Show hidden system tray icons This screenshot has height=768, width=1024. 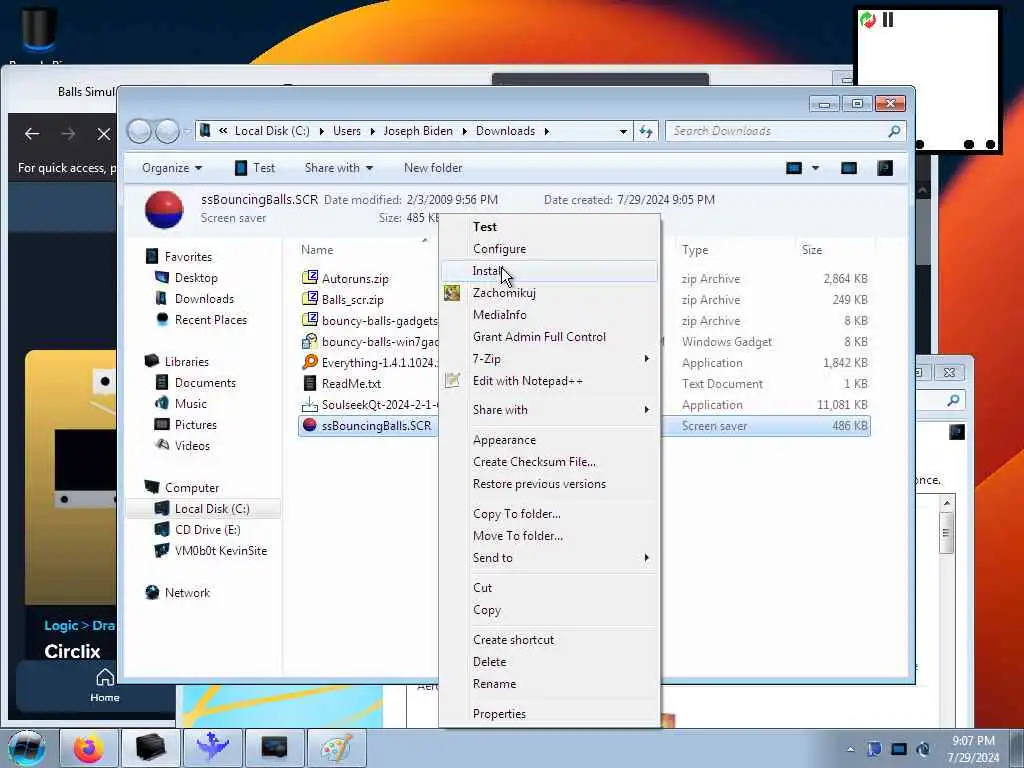[850, 750]
